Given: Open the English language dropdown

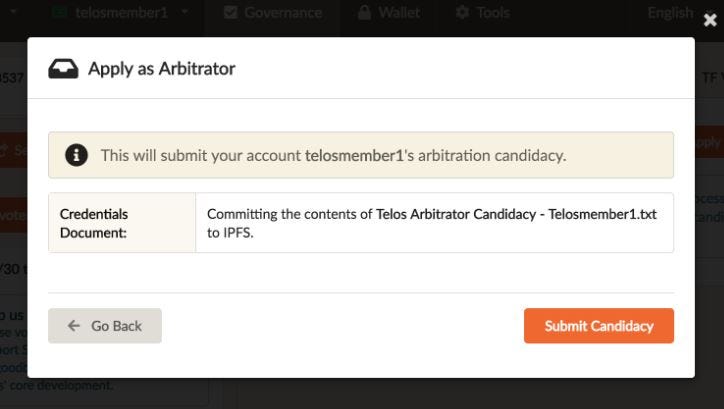Looking at the screenshot, I should [x=670, y=12].
